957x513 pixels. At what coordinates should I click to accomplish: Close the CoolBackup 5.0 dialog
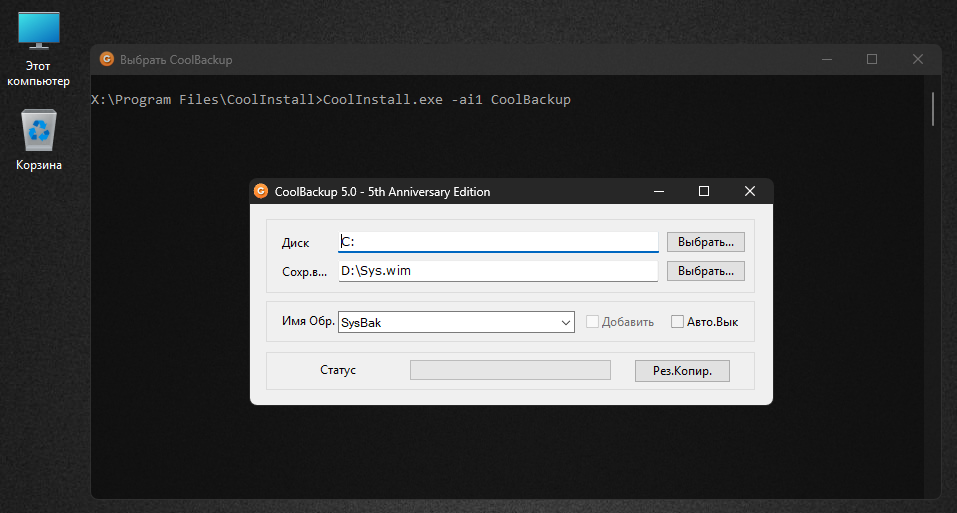coord(750,192)
